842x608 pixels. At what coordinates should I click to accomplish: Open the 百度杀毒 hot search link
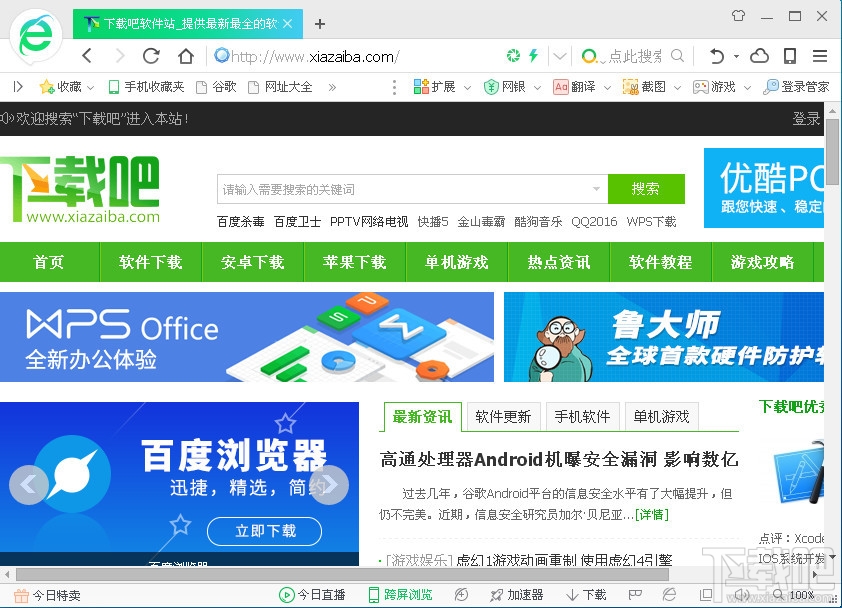tap(241, 222)
